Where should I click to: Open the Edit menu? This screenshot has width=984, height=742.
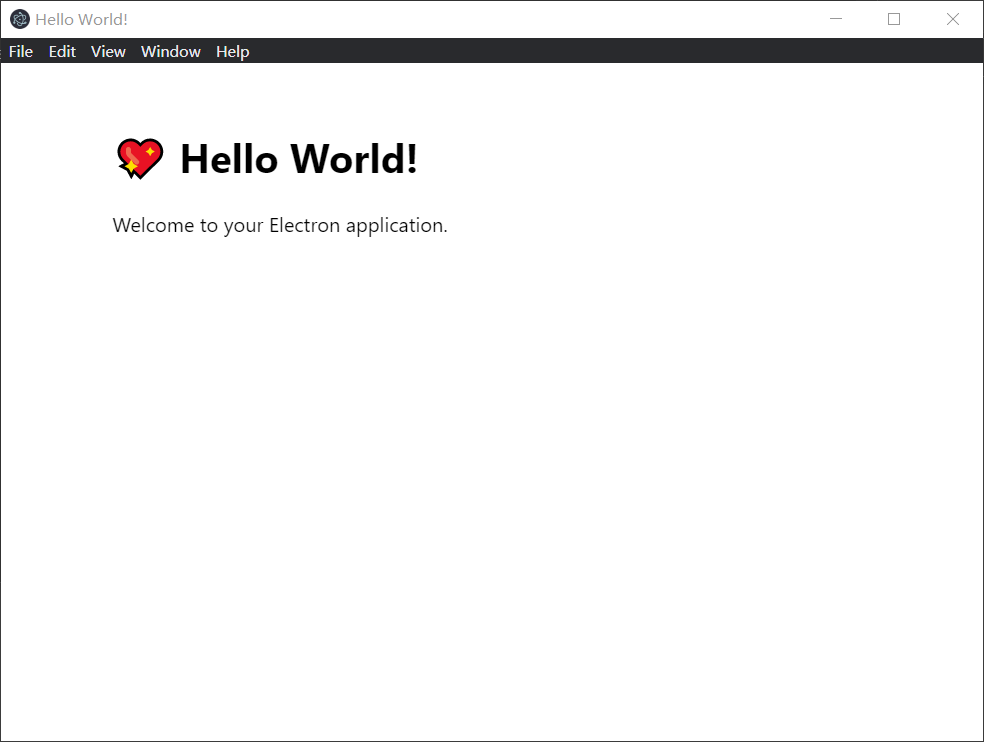click(x=62, y=51)
